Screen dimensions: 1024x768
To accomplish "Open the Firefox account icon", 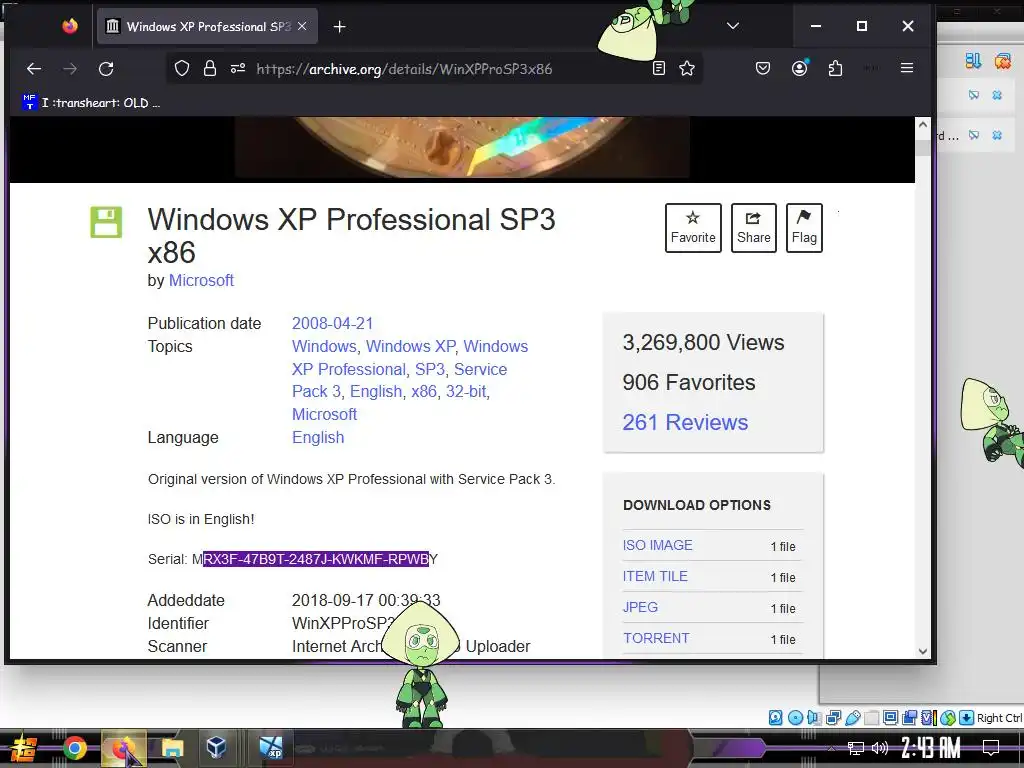I will pyautogui.click(x=799, y=68).
